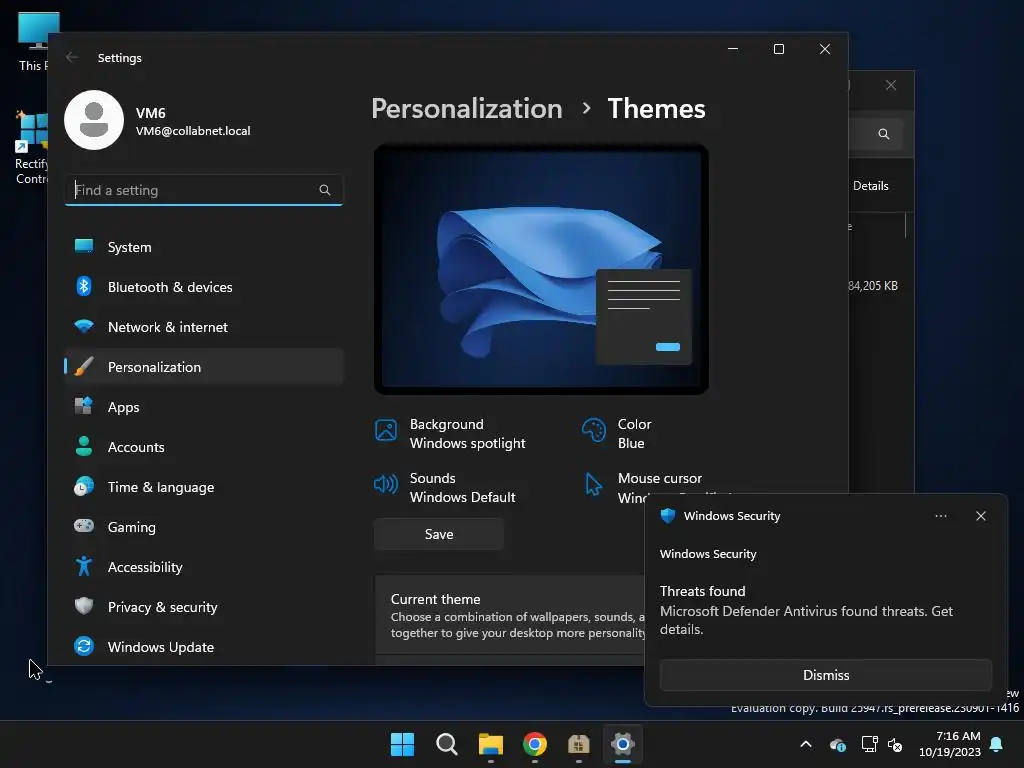Click Details in the background window

pyautogui.click(x=871, y=185)
